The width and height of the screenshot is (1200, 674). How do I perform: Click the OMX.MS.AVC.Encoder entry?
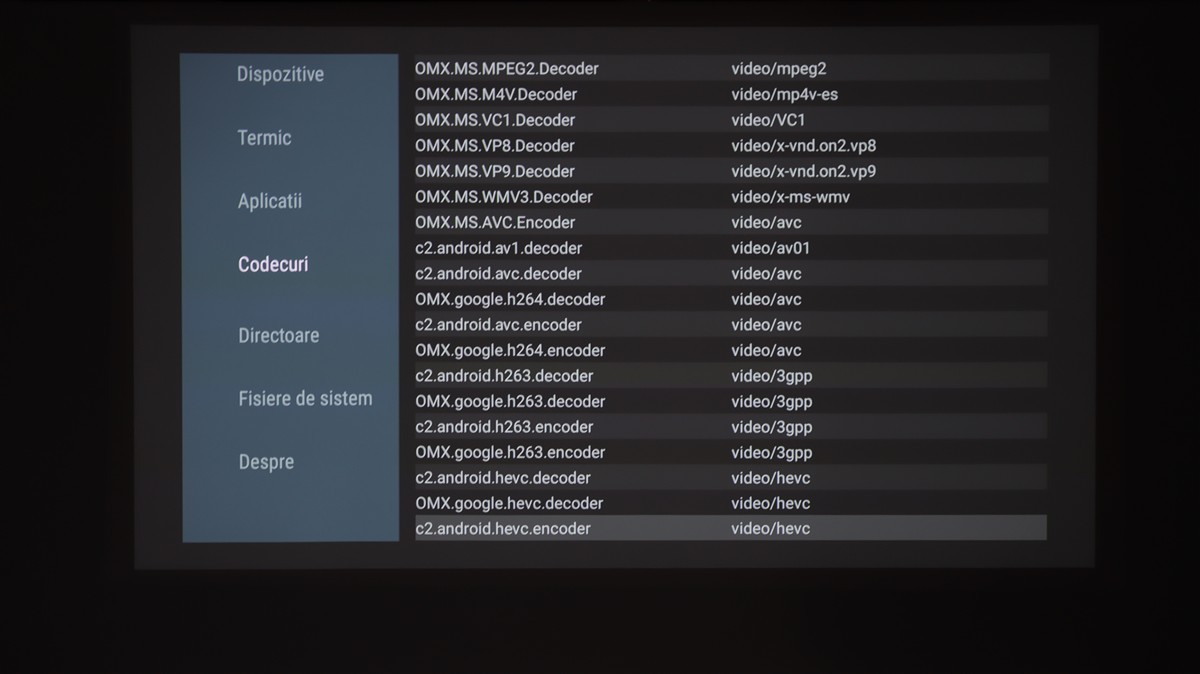495,222
